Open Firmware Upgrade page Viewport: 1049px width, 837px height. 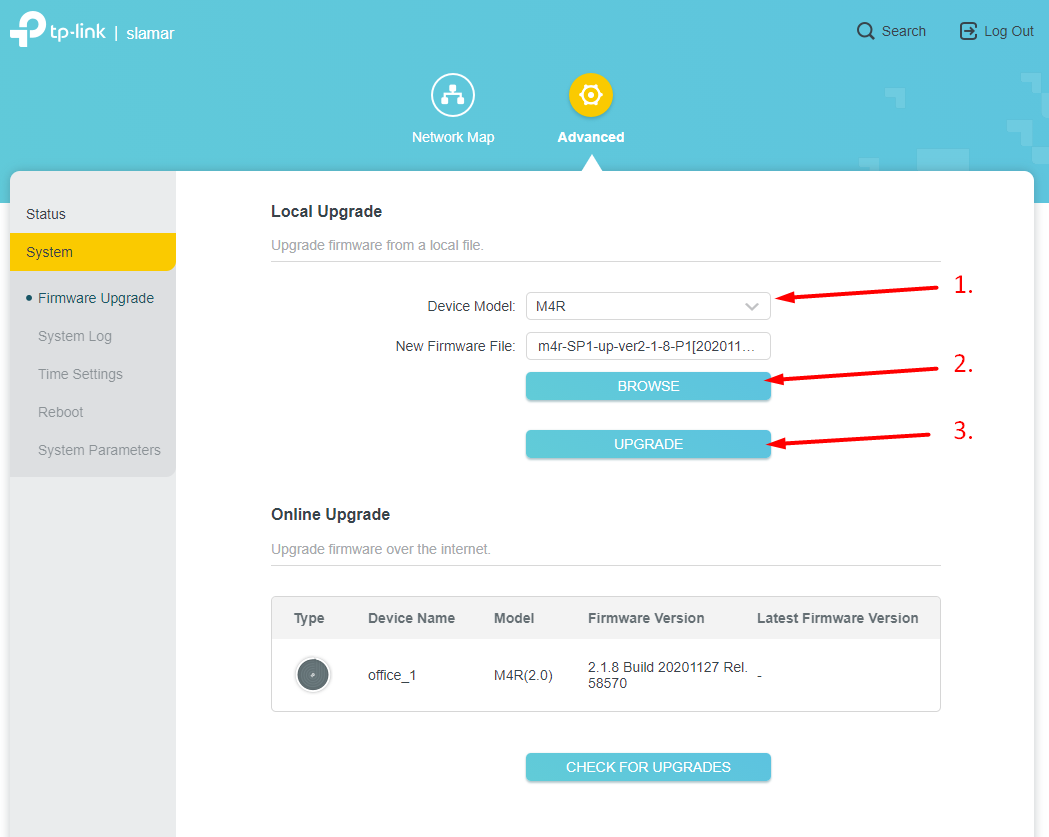96,298
